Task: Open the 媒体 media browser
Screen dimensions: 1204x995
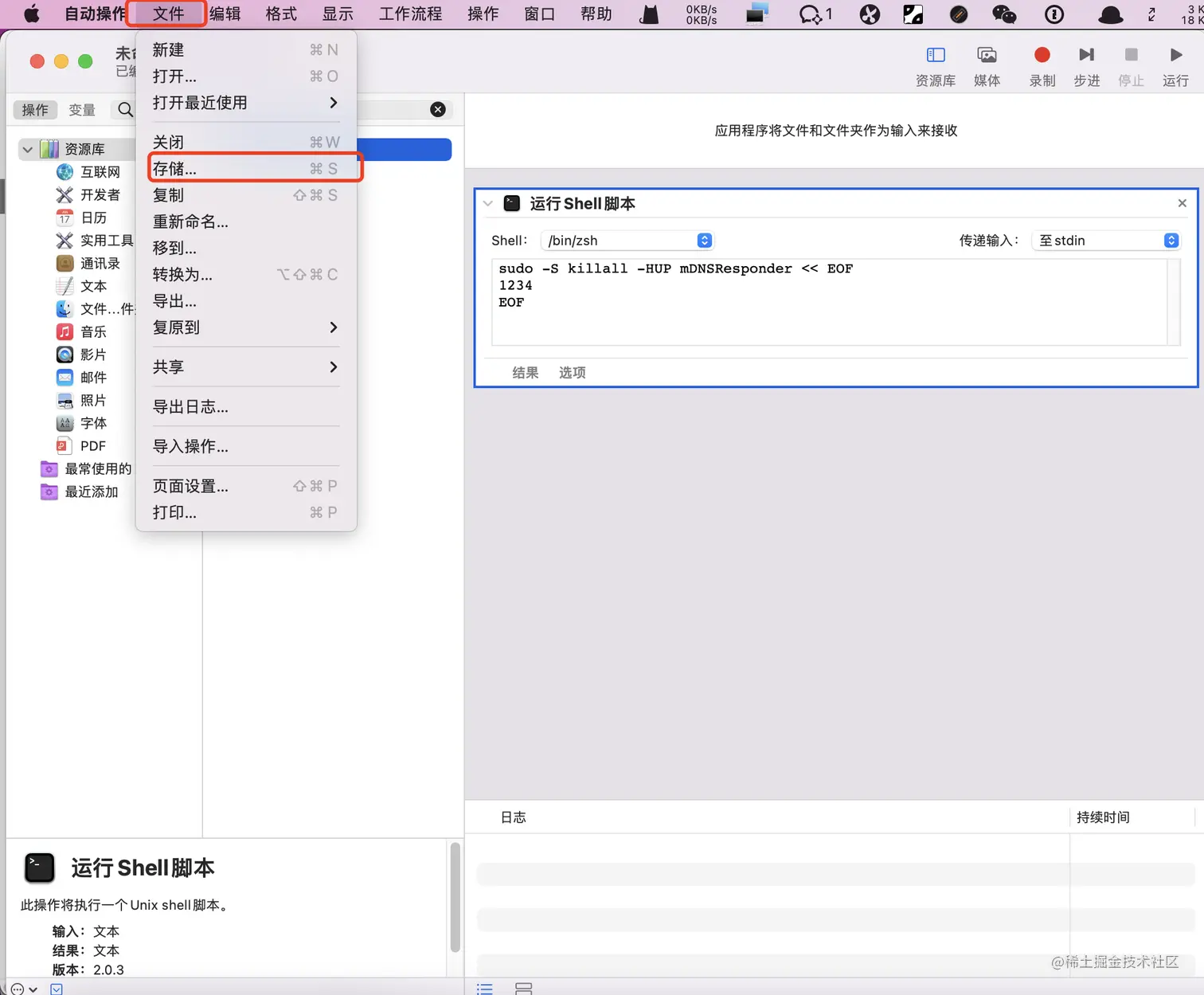Action: (987, 66)
